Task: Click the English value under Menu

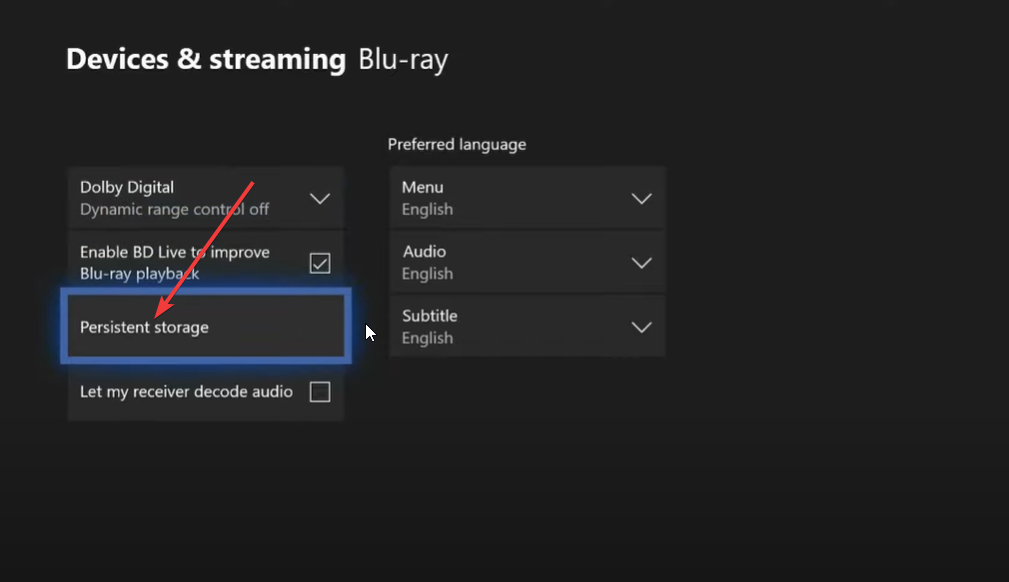Action: (427, 209)
